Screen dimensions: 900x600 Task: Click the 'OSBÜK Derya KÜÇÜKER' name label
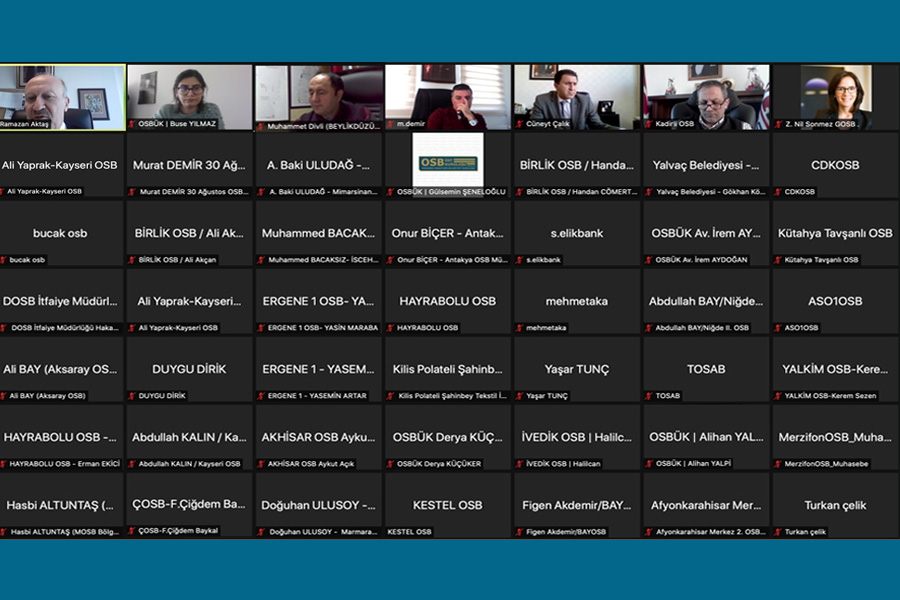pyautogui.click(x=439, y=464)
